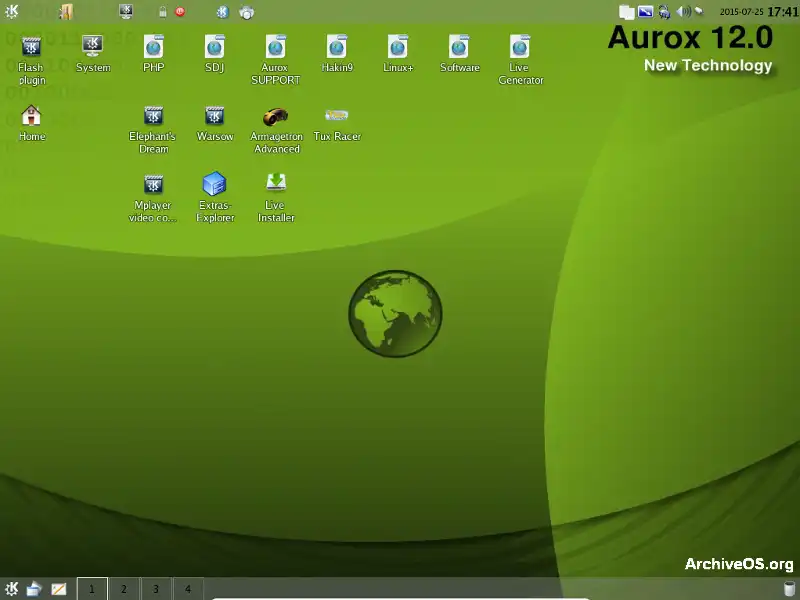The height and width of the screenshot is (600, 800).
Task: Launch the Tux Racer game
Action: [337, 115]
